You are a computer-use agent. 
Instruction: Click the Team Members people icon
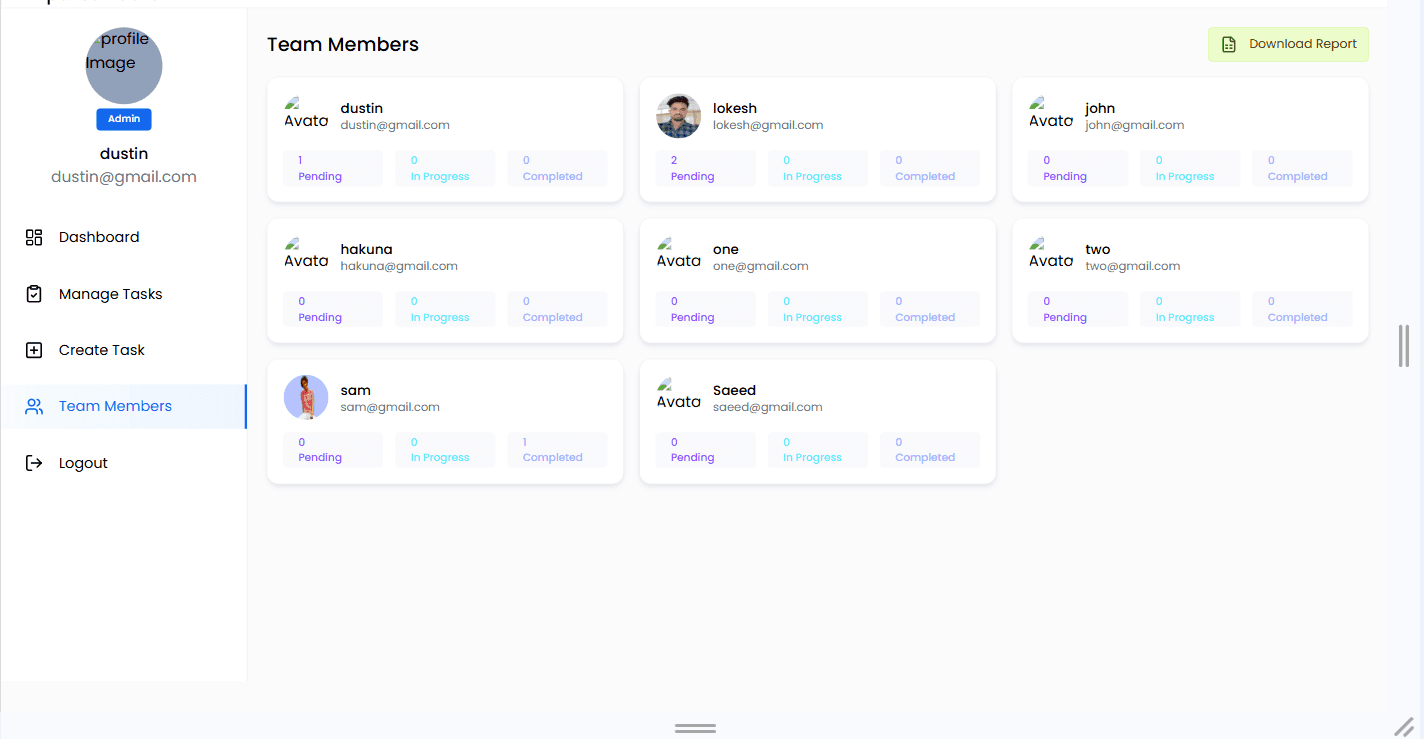34,406
